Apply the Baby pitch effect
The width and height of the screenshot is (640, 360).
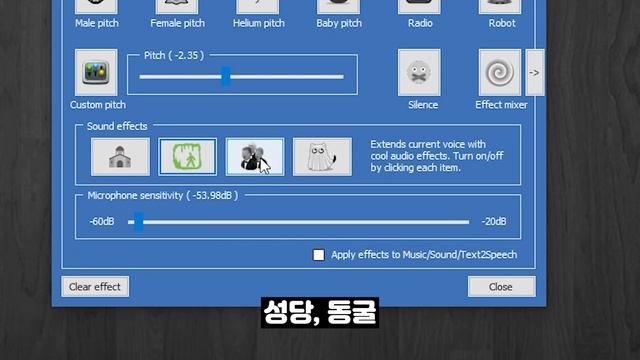click(x=339, y=6)
